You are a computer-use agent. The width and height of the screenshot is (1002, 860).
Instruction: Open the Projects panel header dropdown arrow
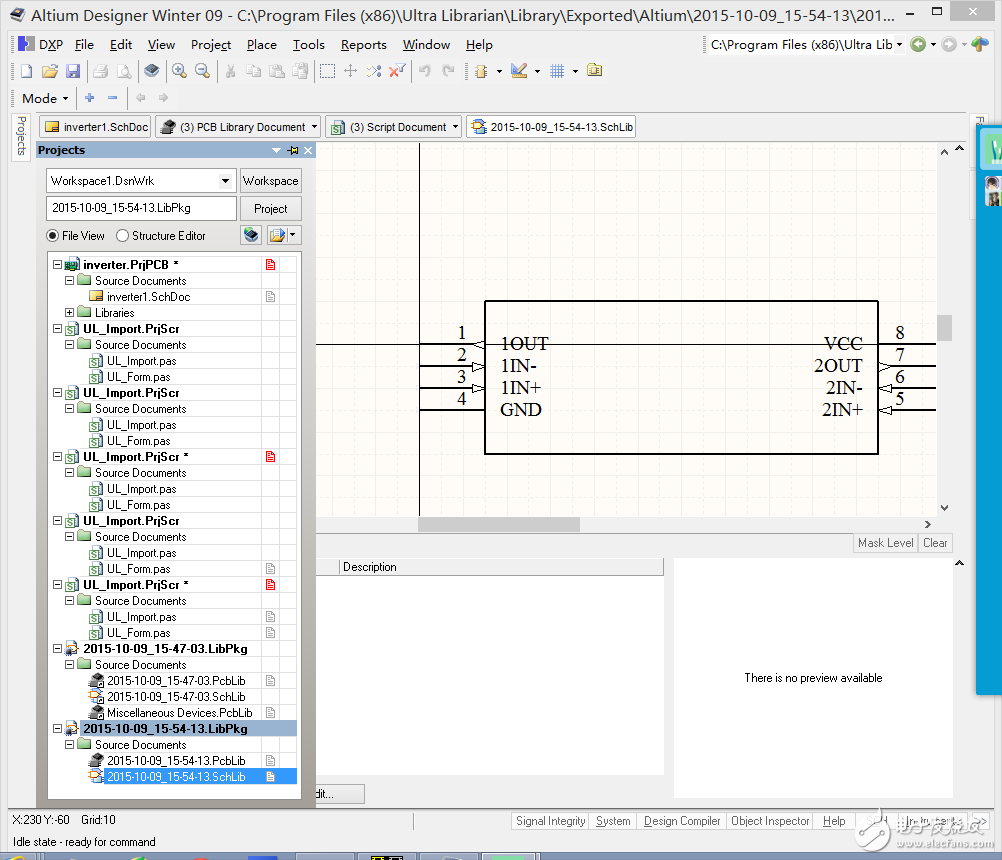point(276,150)
